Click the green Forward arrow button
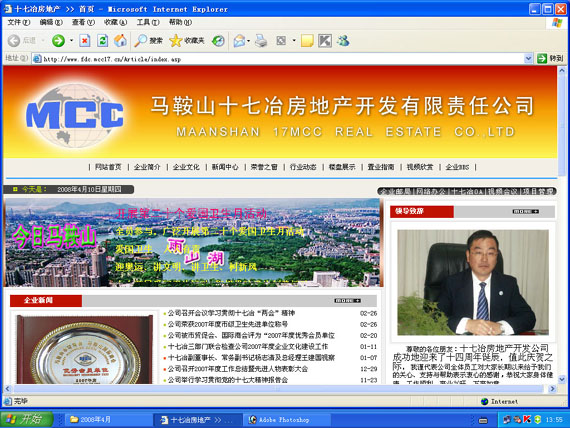 pyautogui.click(x=58, y=40)
